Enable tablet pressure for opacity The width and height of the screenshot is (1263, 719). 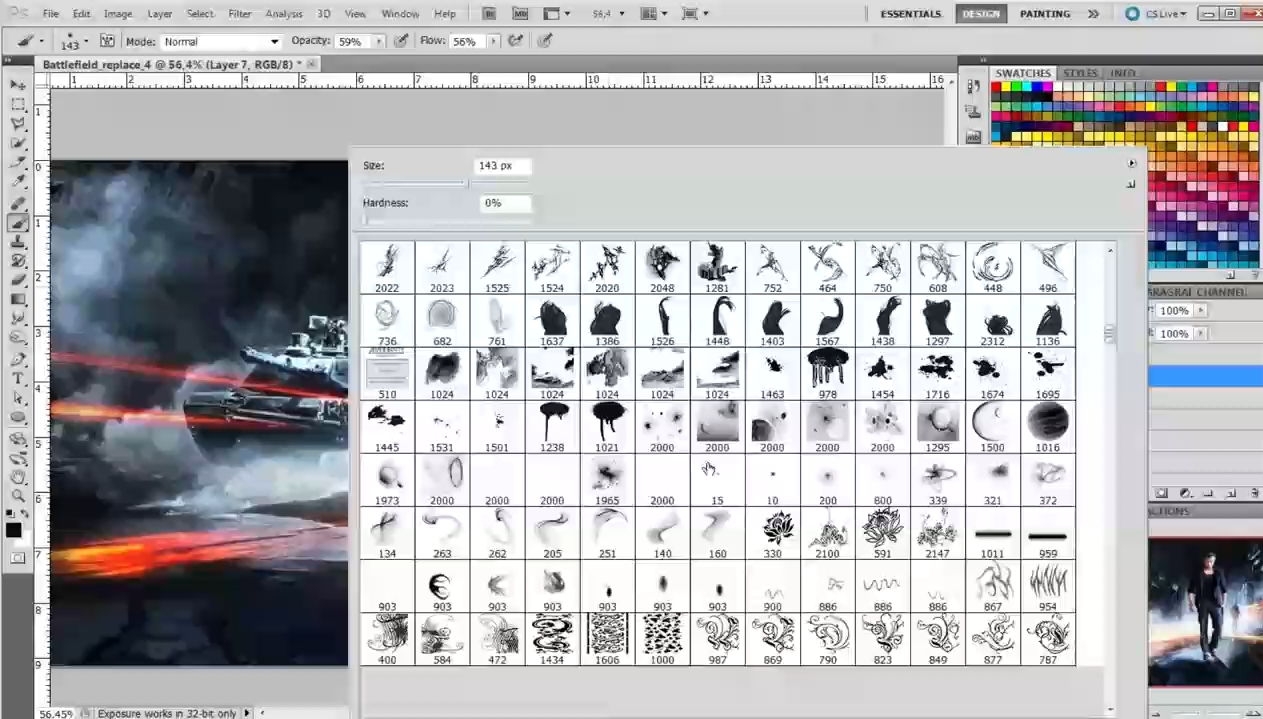401,41
